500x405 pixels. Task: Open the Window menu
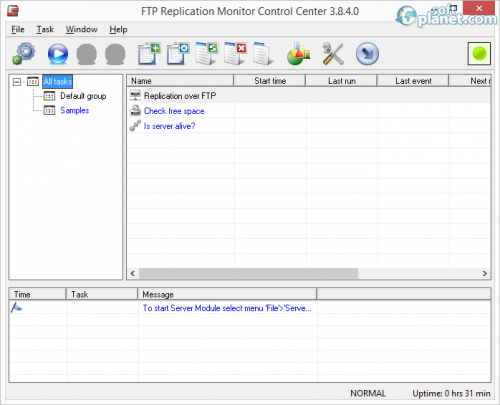(81, 29)
